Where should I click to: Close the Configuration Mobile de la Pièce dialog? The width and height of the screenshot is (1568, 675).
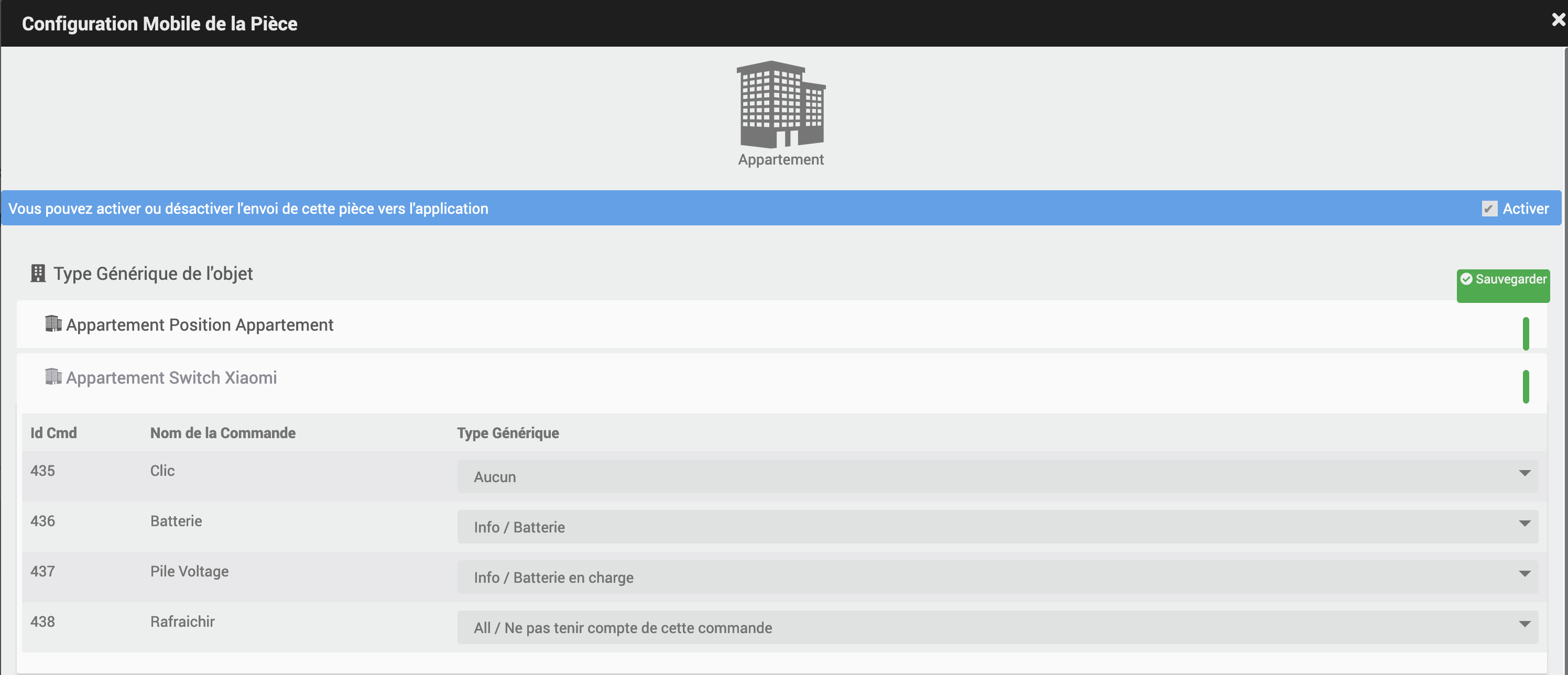(1558, 20)
